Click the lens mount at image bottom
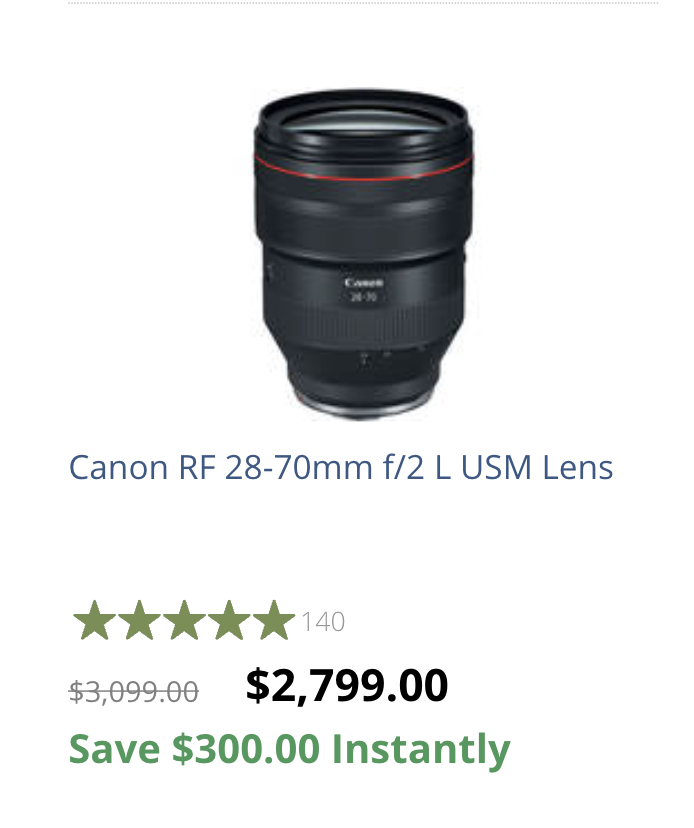The image size is (694, 828). tap(364, 408)
